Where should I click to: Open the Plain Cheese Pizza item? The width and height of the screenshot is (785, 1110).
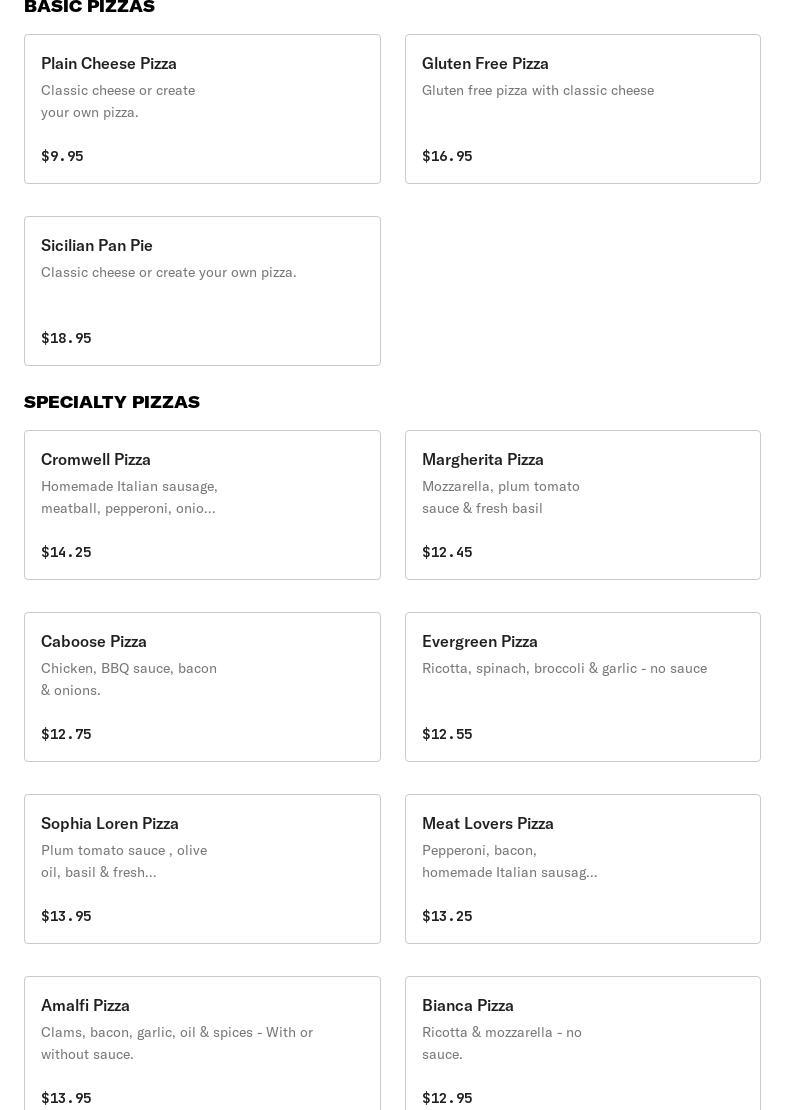tap(202, 109)
